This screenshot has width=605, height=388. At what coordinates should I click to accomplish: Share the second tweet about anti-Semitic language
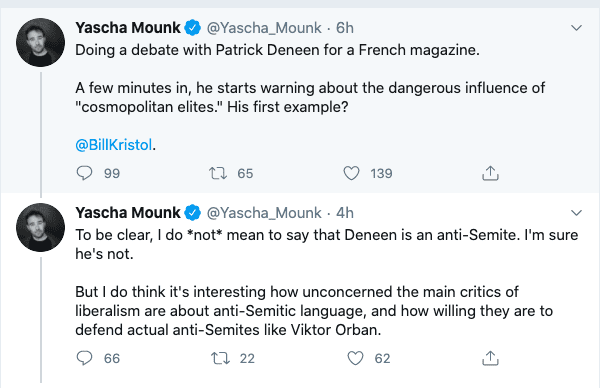[490, 358]
